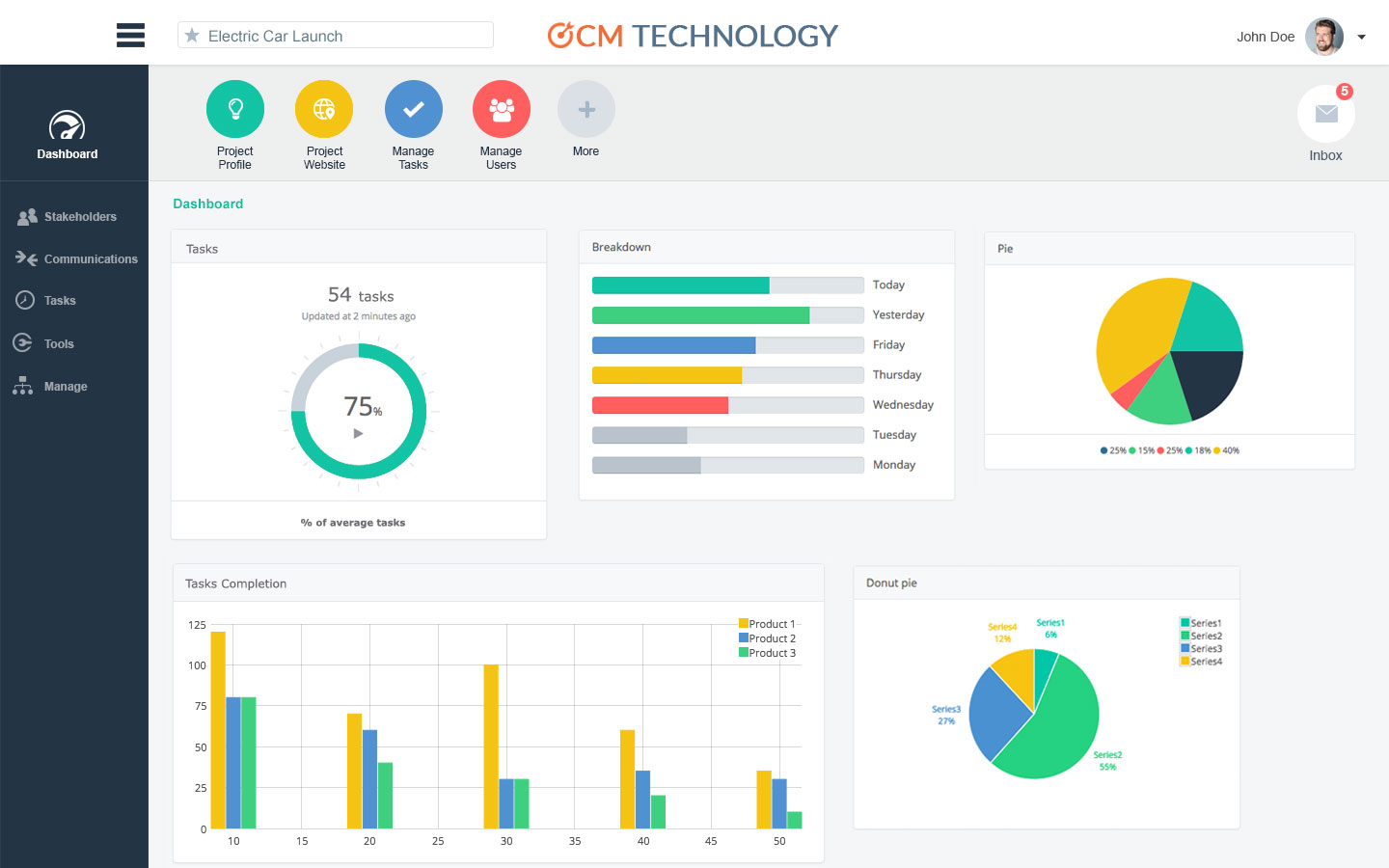Click the play arrow under 75%
1389x868 pixels.
358,434
